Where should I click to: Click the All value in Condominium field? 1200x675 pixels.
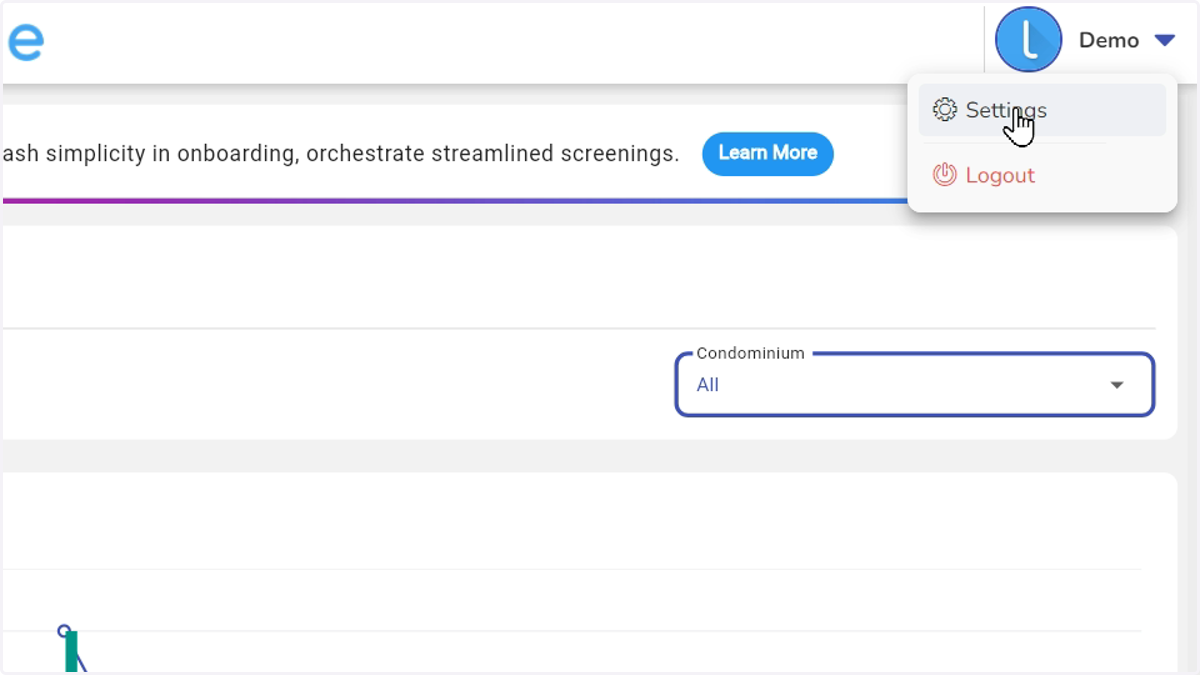pyautogui.click(x=708, y=385)
